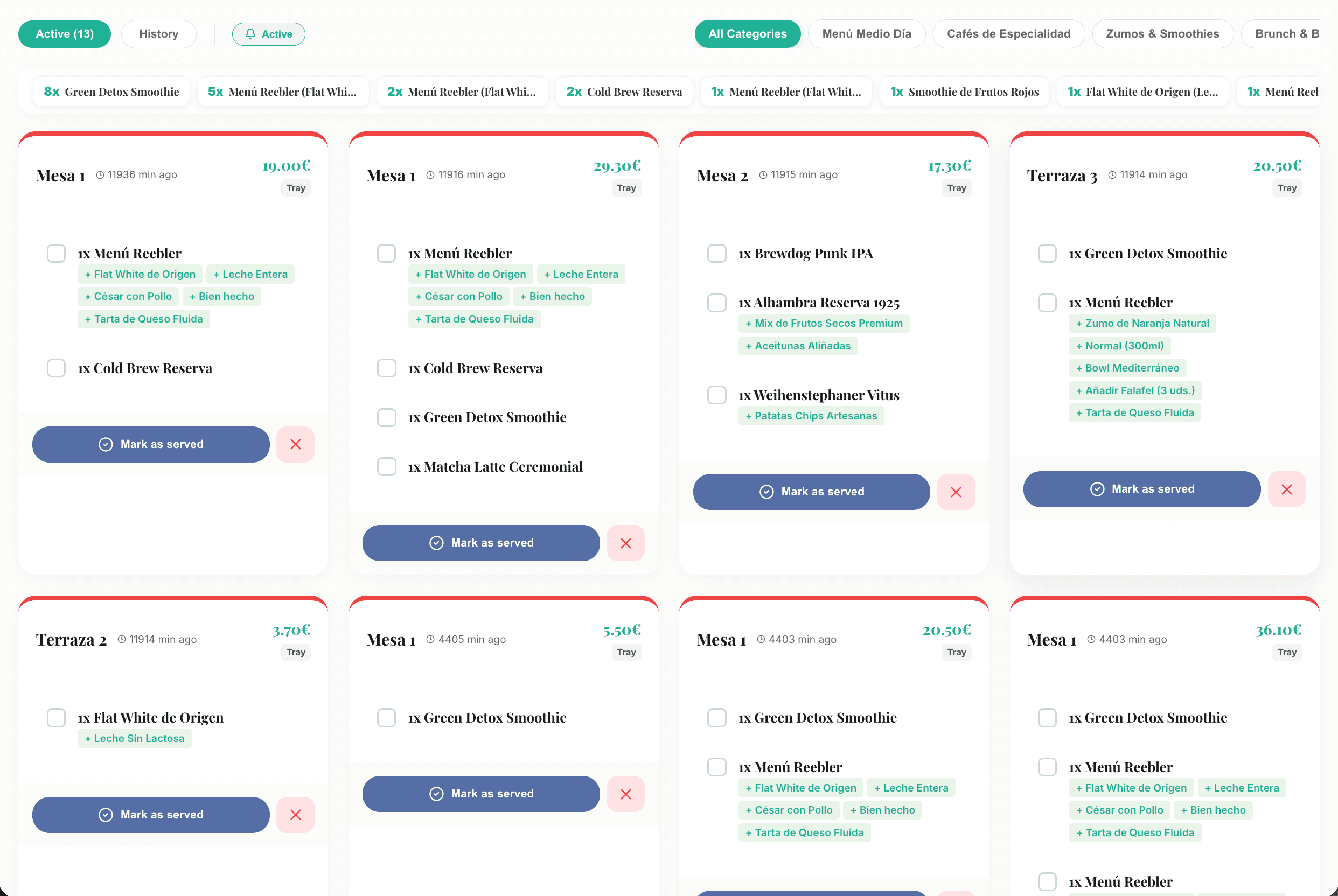Click the clock icon on the Mesa 2 order
The width and height of the screenshot is (1338, 896).
[x=762, y=175]
